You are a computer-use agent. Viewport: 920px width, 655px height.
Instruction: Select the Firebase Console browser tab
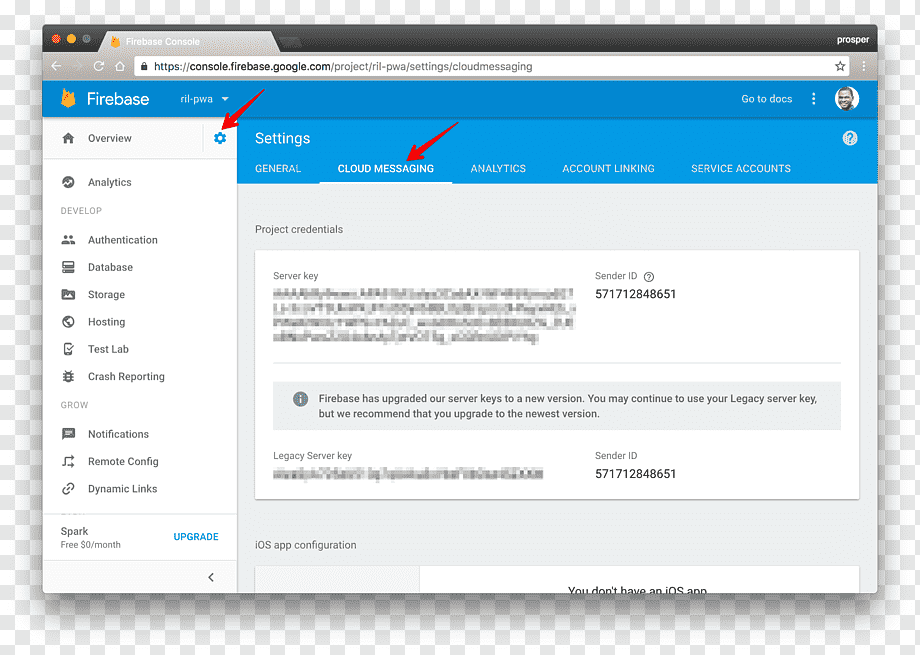click(188, 42)
